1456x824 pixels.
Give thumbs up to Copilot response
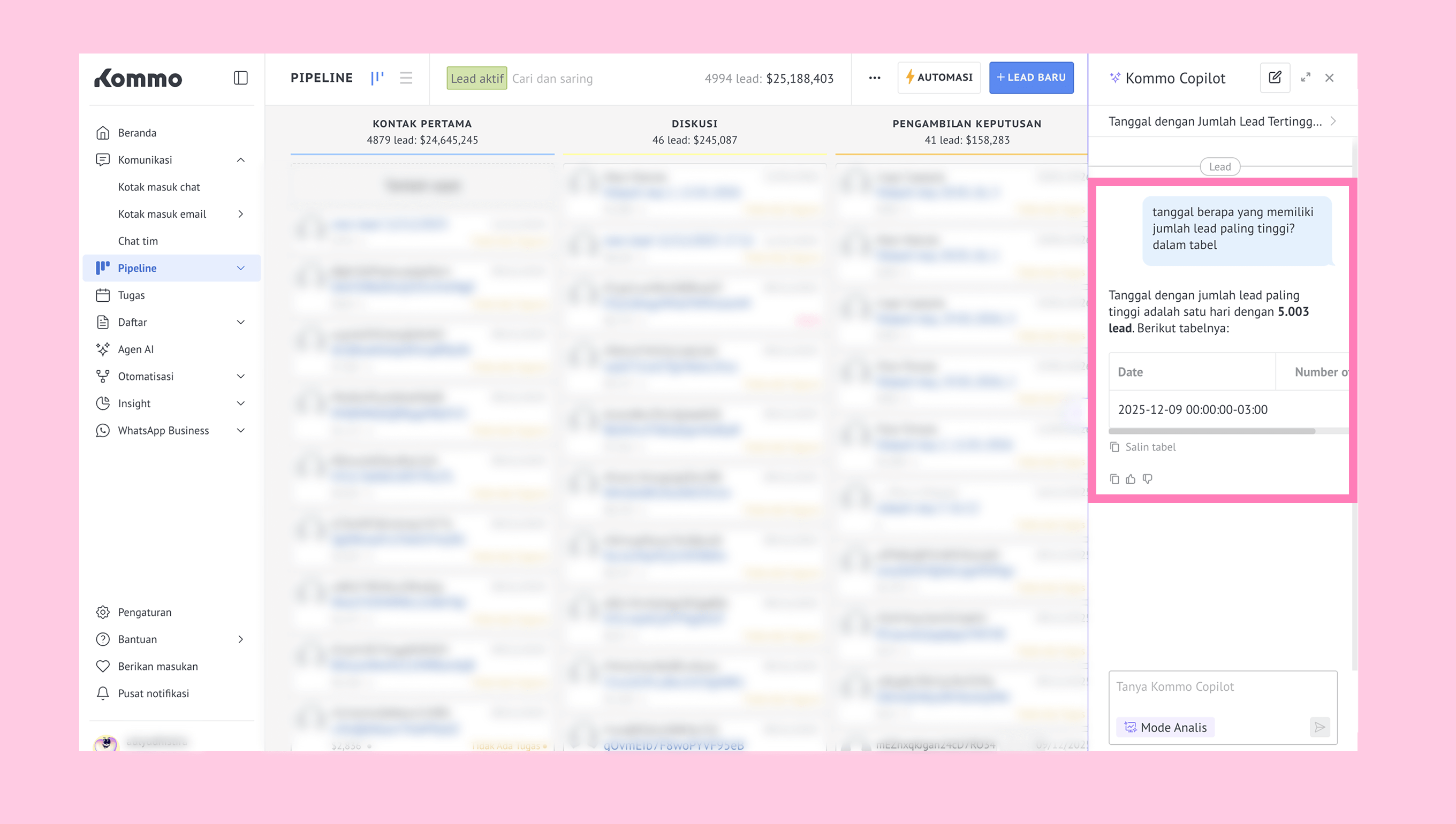[1131, 479]
